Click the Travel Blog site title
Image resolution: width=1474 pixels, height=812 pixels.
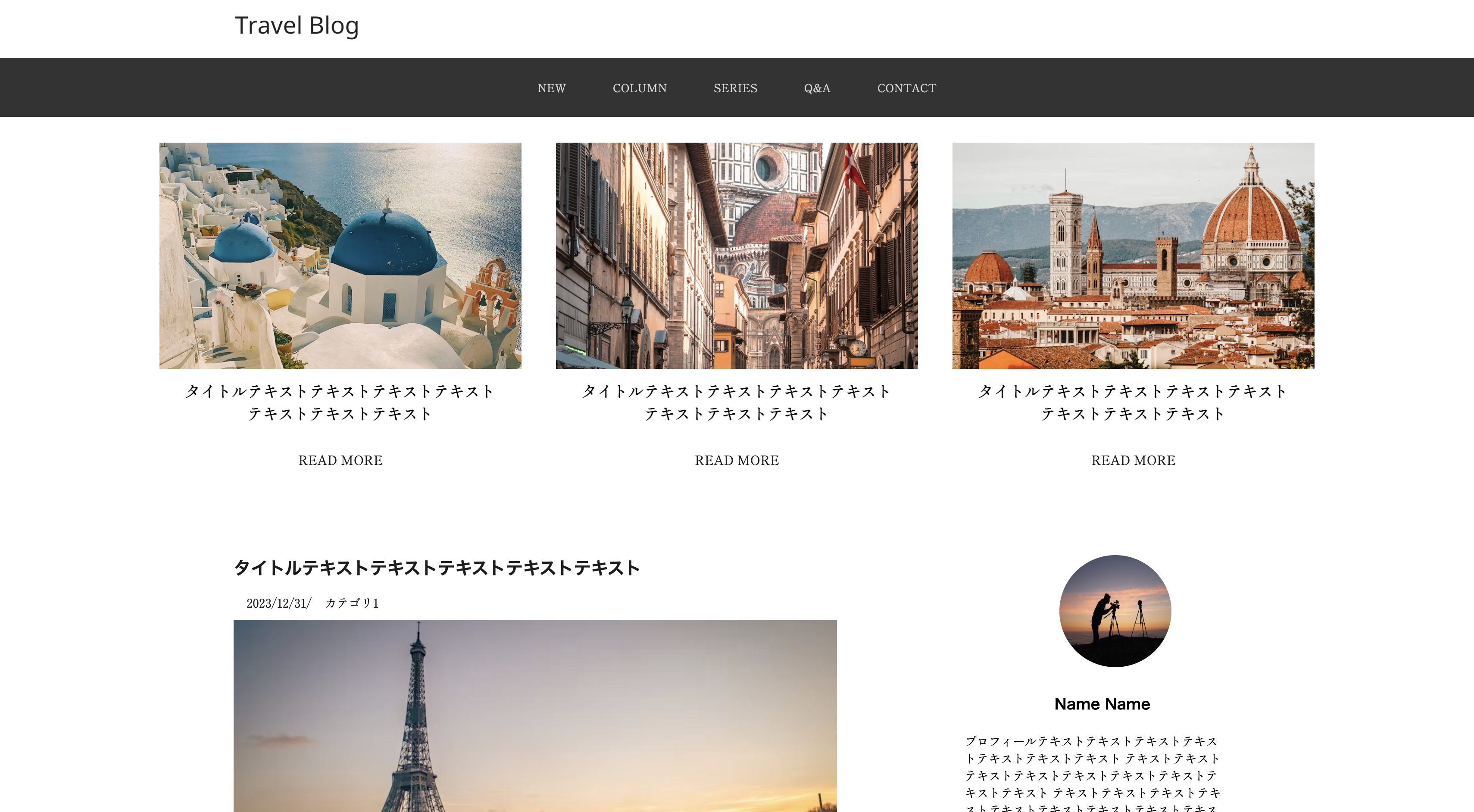[297, 26]
